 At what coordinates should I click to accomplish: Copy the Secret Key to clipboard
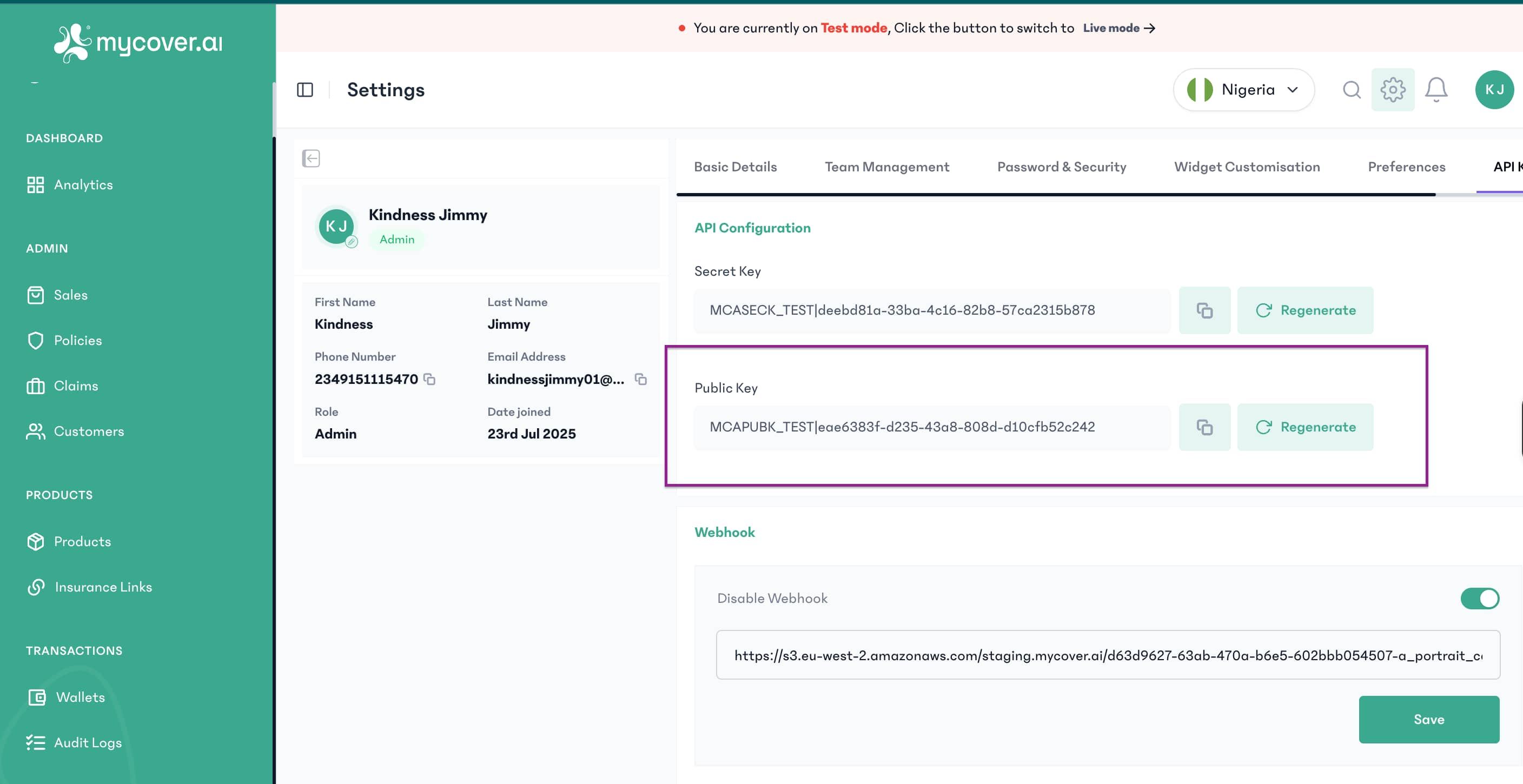(x=1204, y=310)
